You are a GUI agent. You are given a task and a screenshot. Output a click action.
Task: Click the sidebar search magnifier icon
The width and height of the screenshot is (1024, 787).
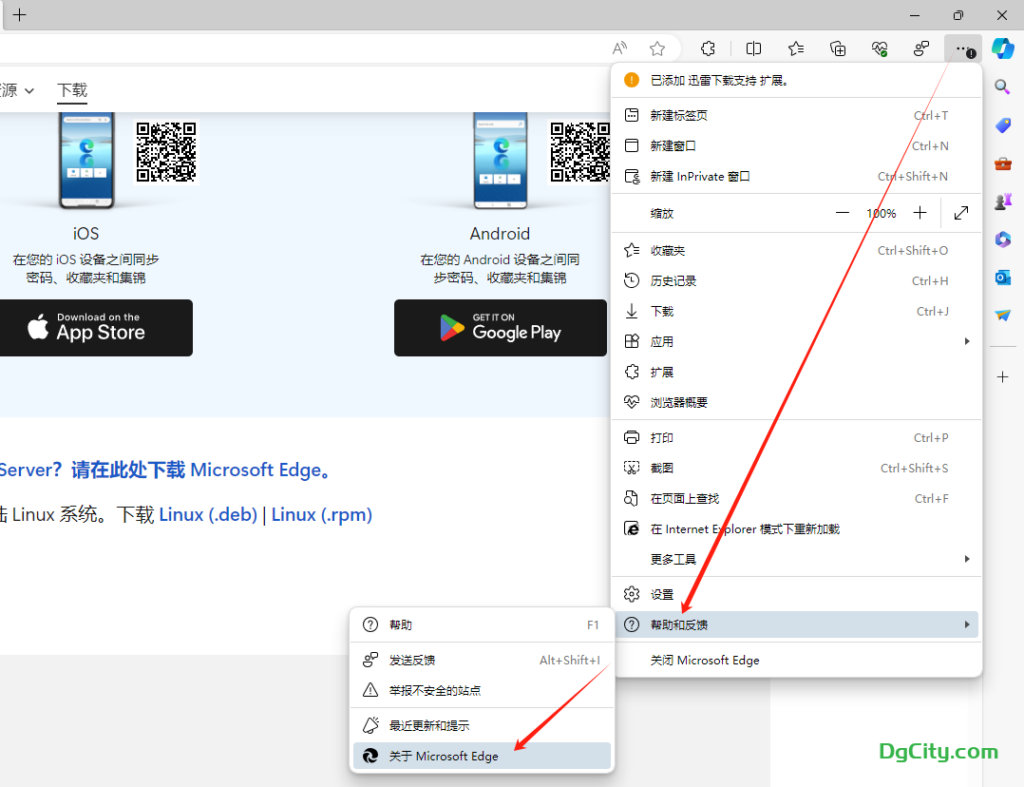[1002, 88]
